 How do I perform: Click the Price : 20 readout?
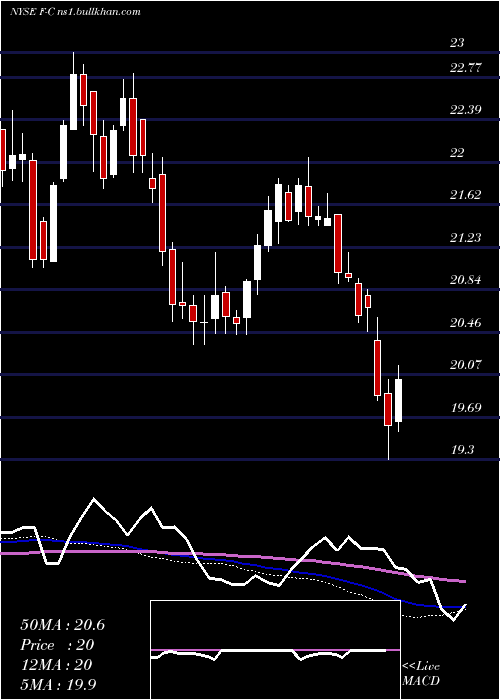coord(57,645)
